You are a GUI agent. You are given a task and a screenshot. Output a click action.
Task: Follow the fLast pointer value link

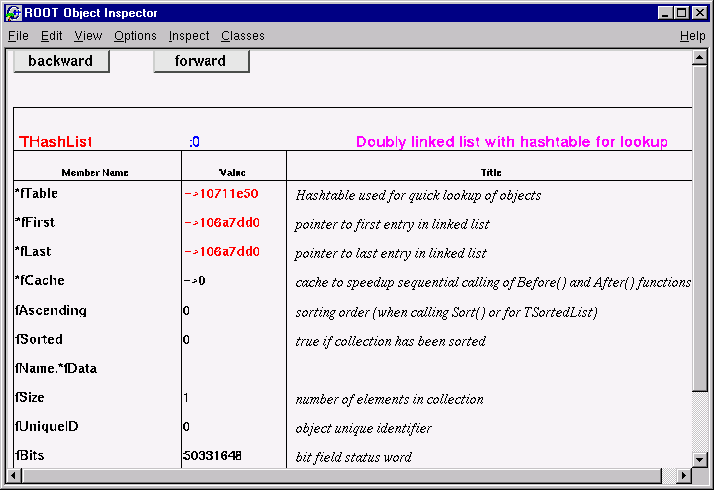pyautogui.click(x=221, y=252)
